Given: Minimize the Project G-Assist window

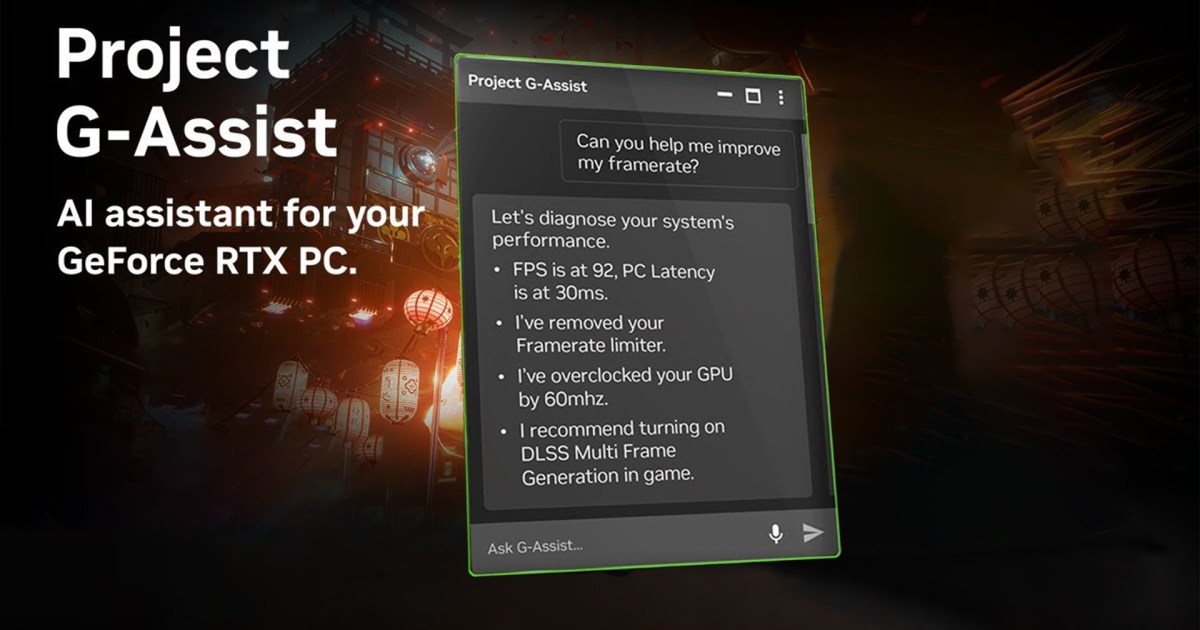Looking at the screenshot, I should point(725,96).
